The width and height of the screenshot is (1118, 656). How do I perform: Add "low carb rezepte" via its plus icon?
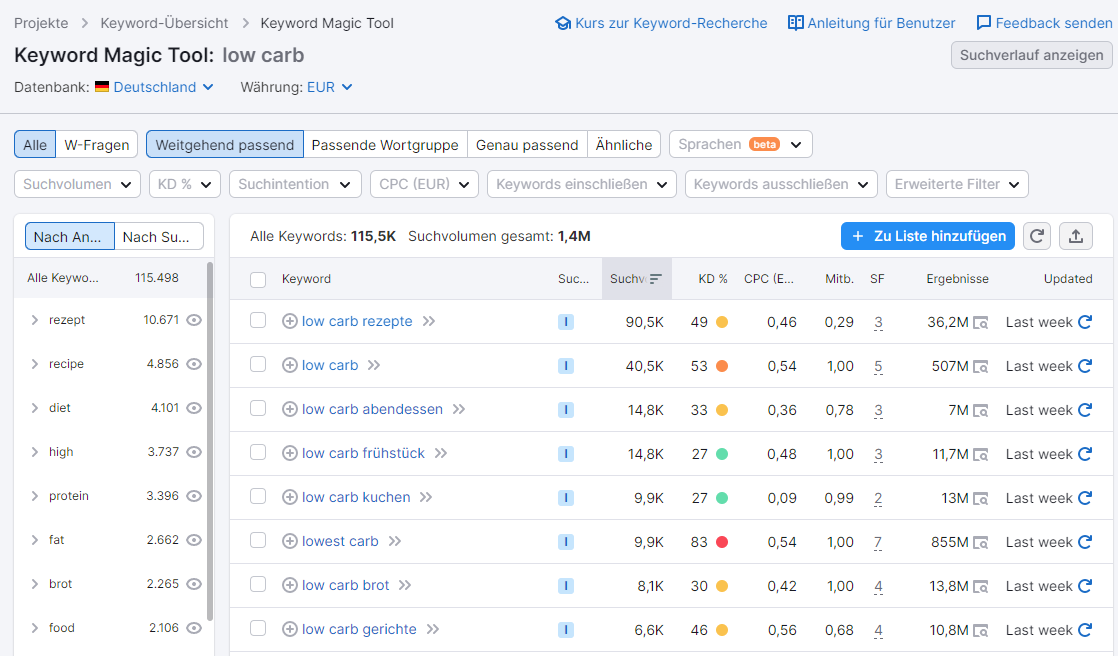(x=289, y=321)
